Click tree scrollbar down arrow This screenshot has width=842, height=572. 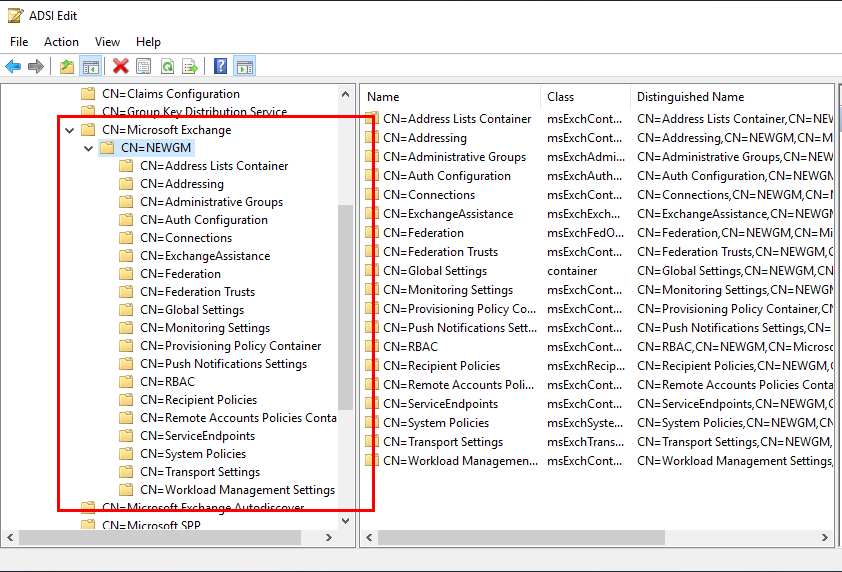click(x=346, y=520)
